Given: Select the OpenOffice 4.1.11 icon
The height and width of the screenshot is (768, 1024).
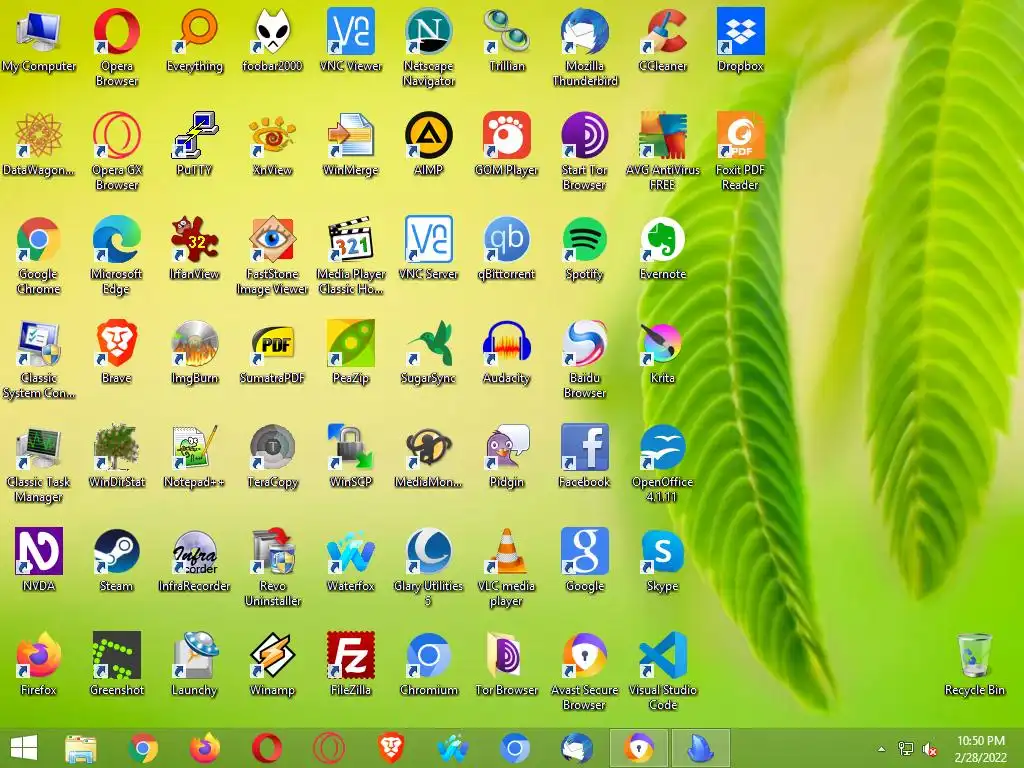Looking at the screenshot, I should (x=663, y=462).
